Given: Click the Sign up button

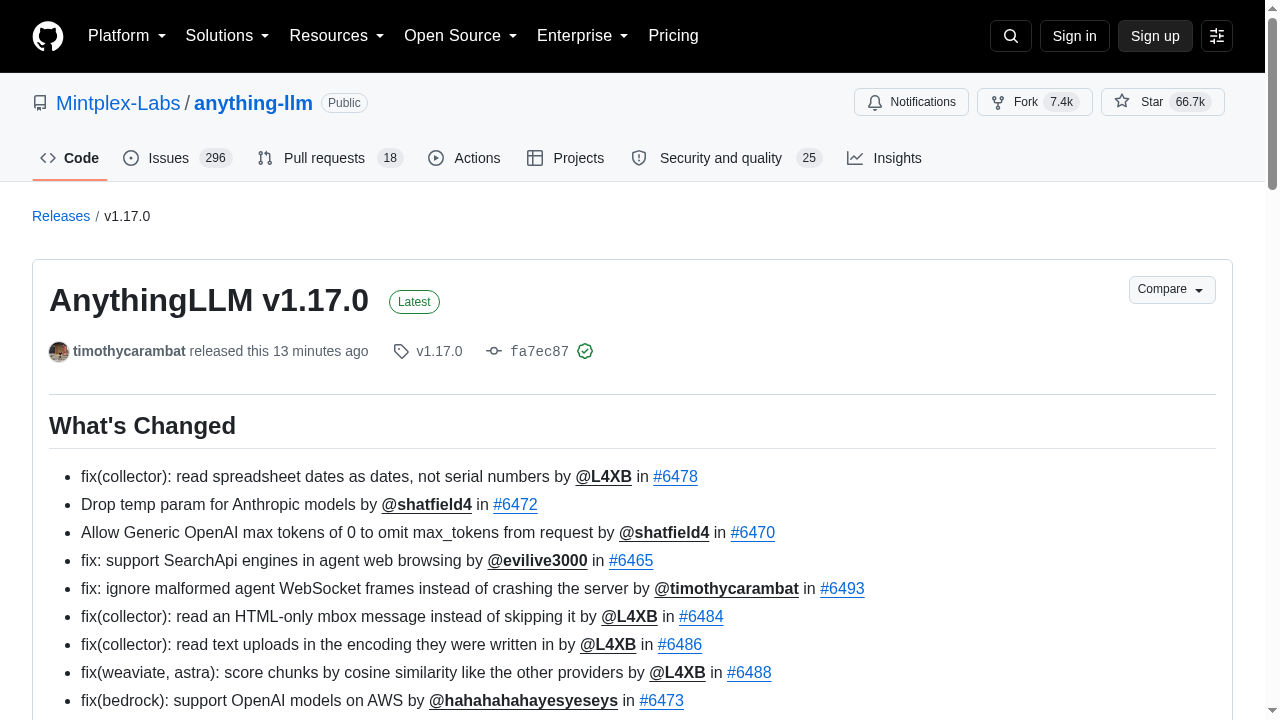Looking at the screenshot, I should [1155, 36].
